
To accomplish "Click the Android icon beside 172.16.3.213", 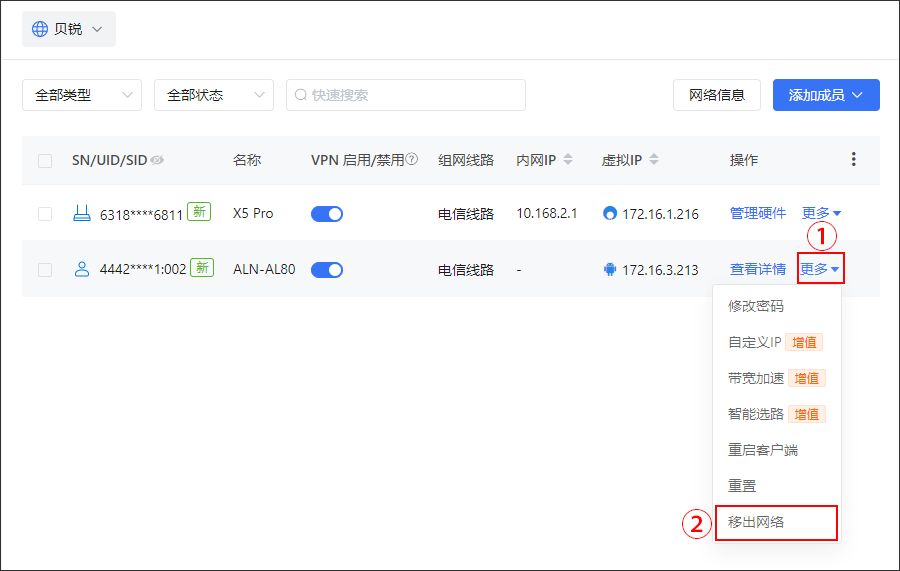I will (610, 269).
